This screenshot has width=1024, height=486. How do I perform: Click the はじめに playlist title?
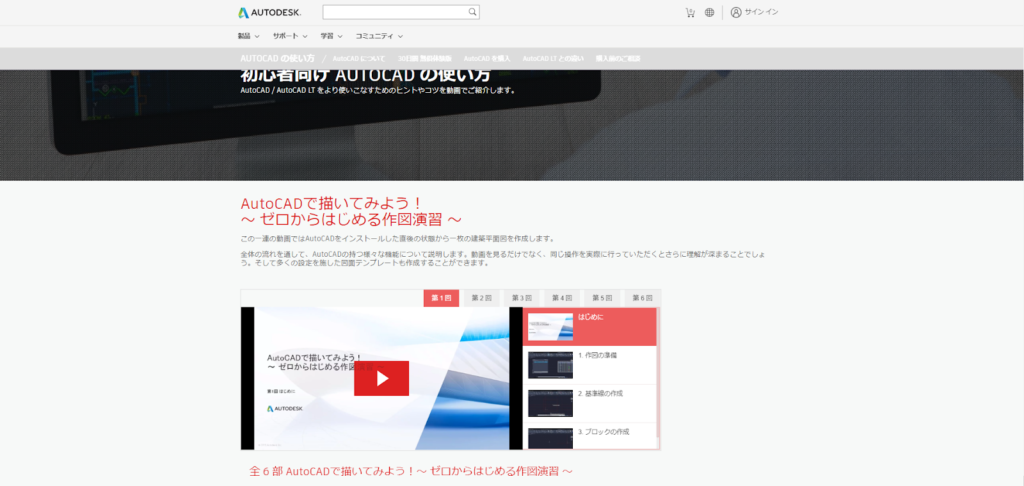(x=590, y=317)
